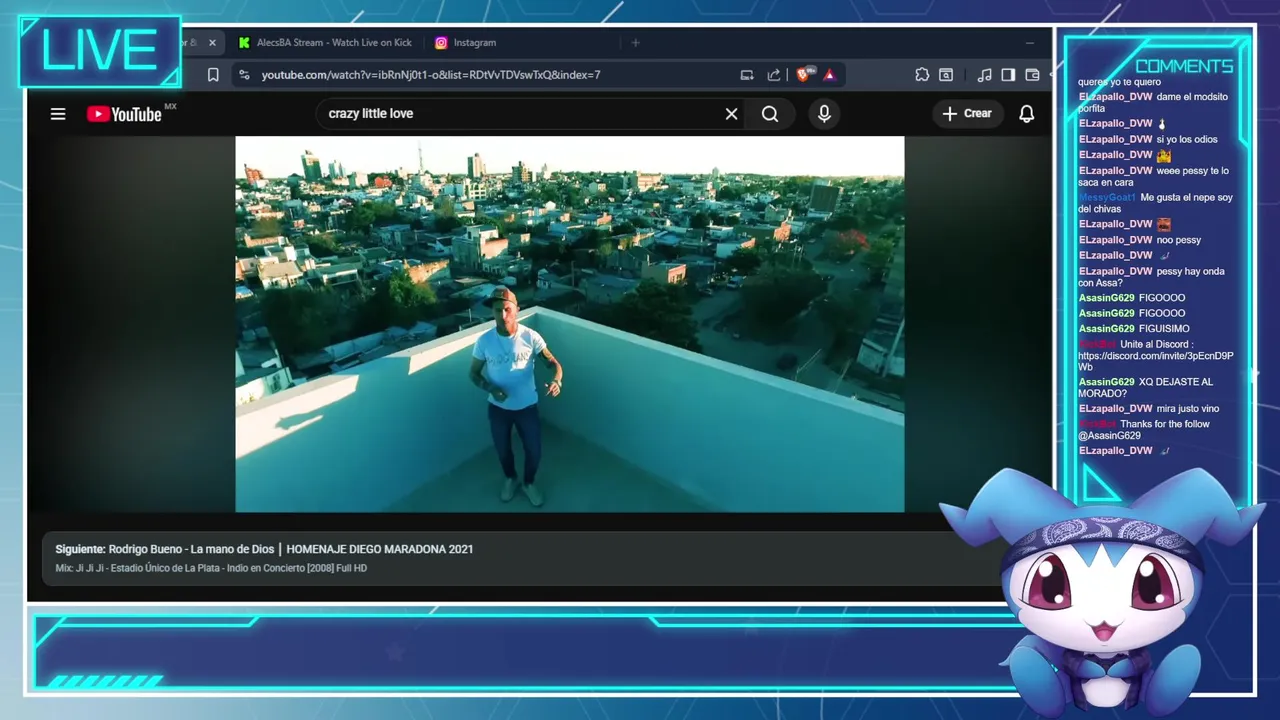Open the Brave Wallet icon
1280x720 pixels.
pos(1032,75)
